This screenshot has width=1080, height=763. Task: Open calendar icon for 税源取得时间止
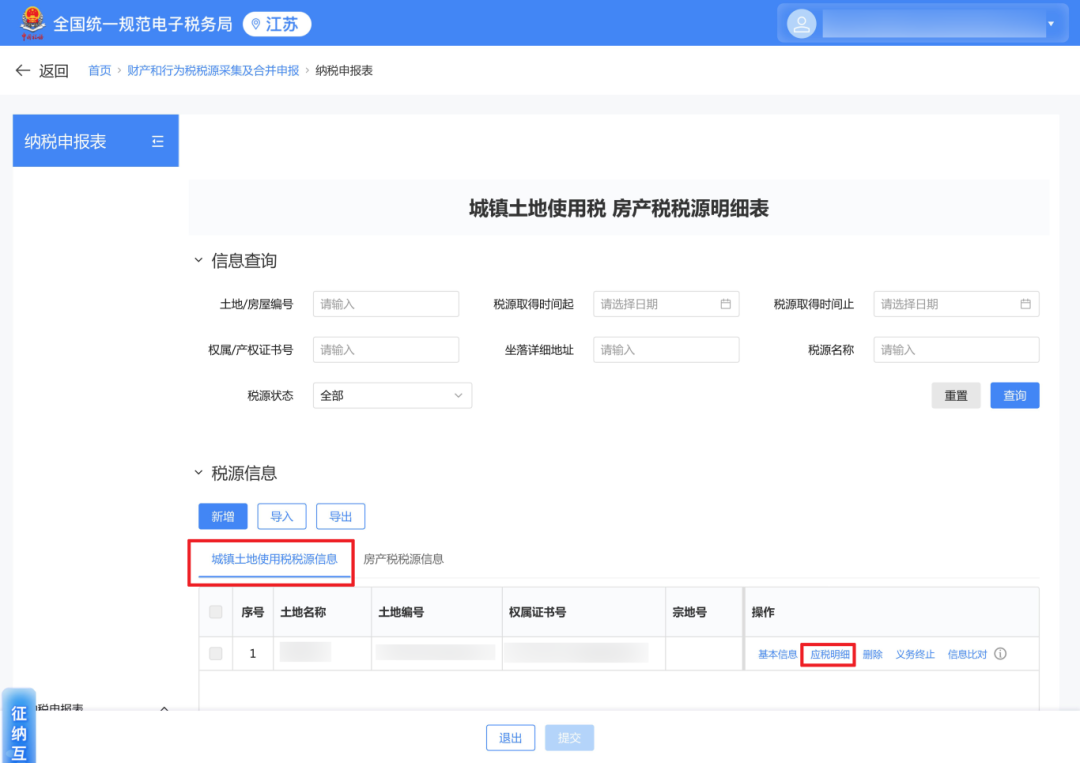point(1026,304)
